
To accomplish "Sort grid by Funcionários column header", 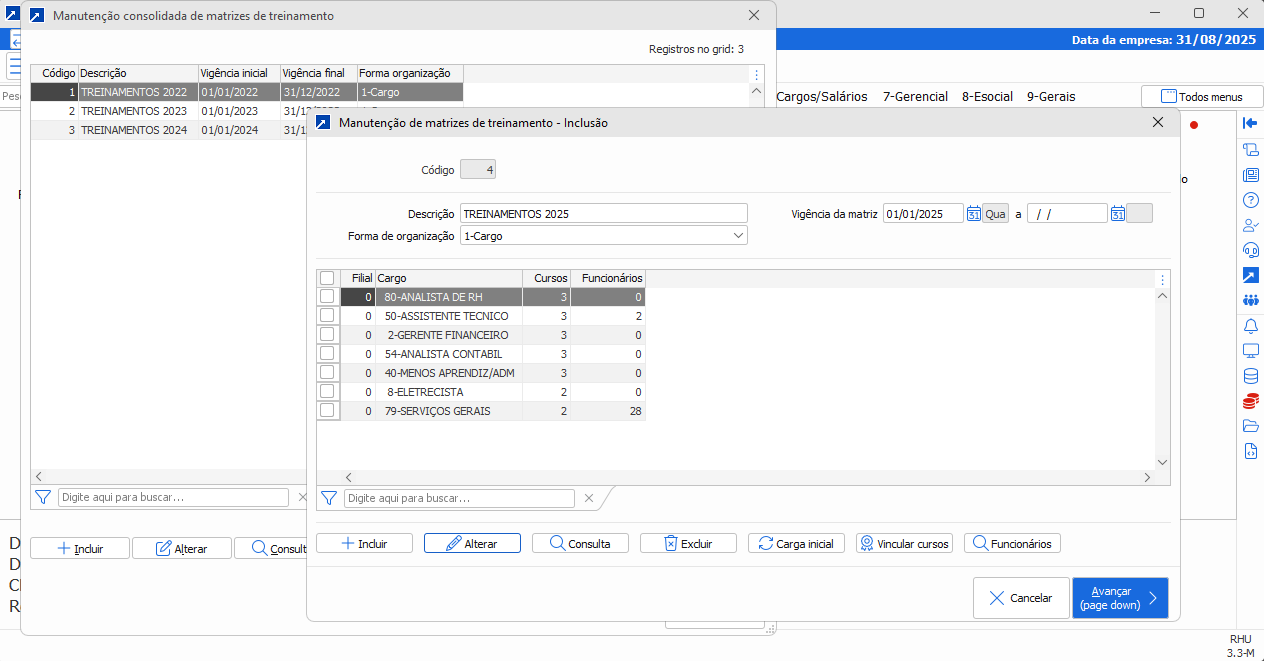I will point(608,278).
